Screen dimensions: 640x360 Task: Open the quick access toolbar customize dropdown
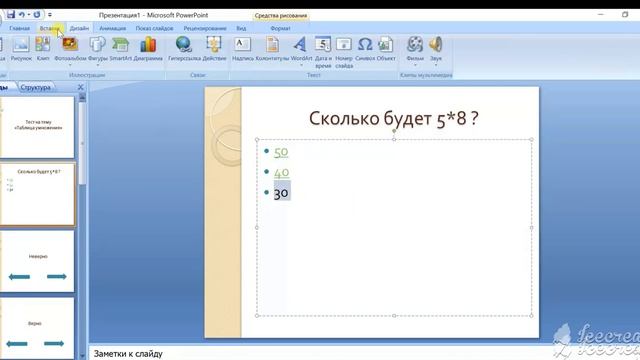point(50,15)
